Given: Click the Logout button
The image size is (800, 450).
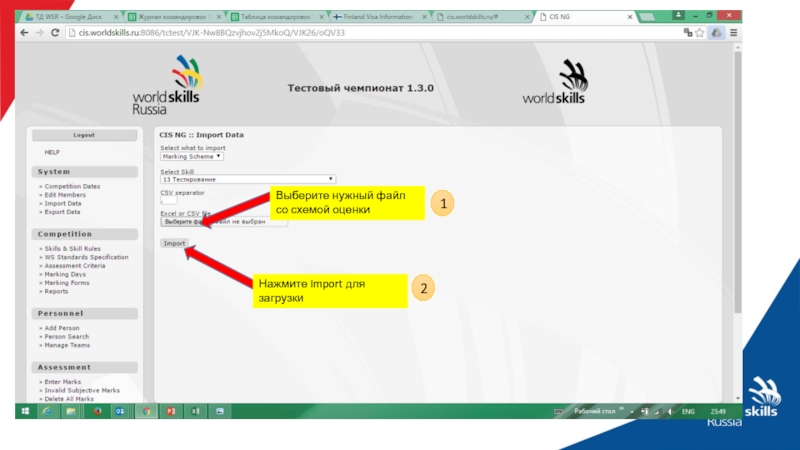Looking at the screenshot, I should coord(84,134).
